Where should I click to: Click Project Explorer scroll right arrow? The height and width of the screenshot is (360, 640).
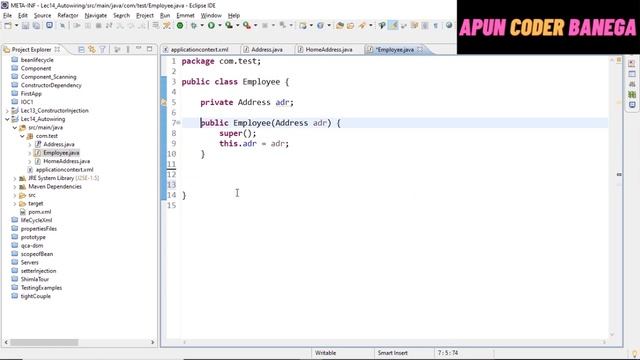[153, 342]
